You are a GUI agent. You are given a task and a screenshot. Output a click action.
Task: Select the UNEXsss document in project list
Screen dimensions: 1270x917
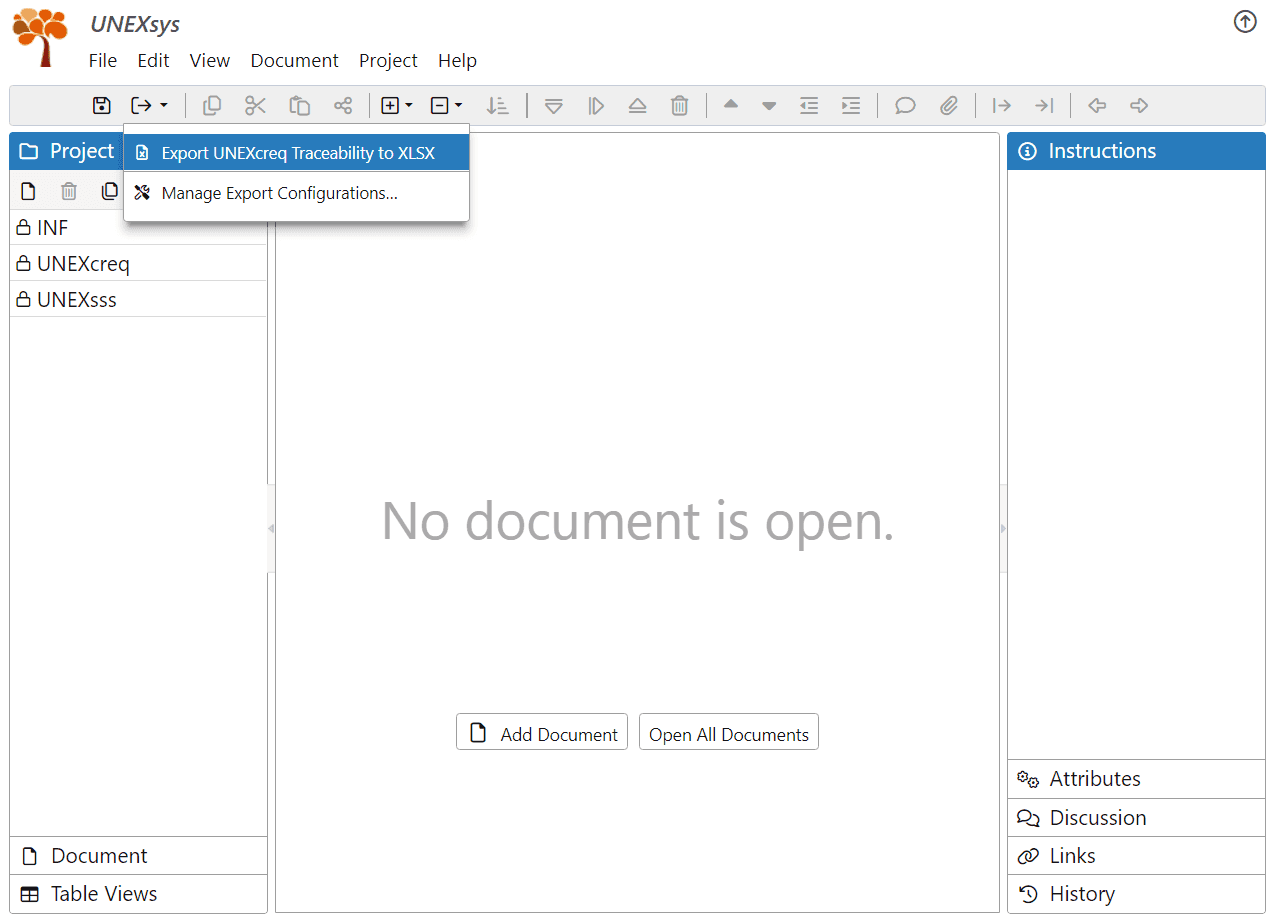click(x=138, y=300)
